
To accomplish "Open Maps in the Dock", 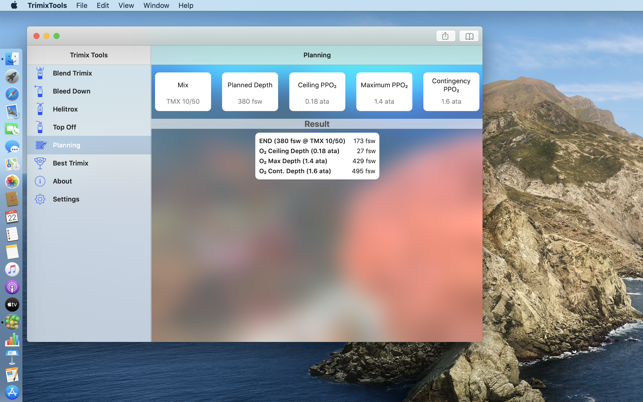I will (12, 164).
